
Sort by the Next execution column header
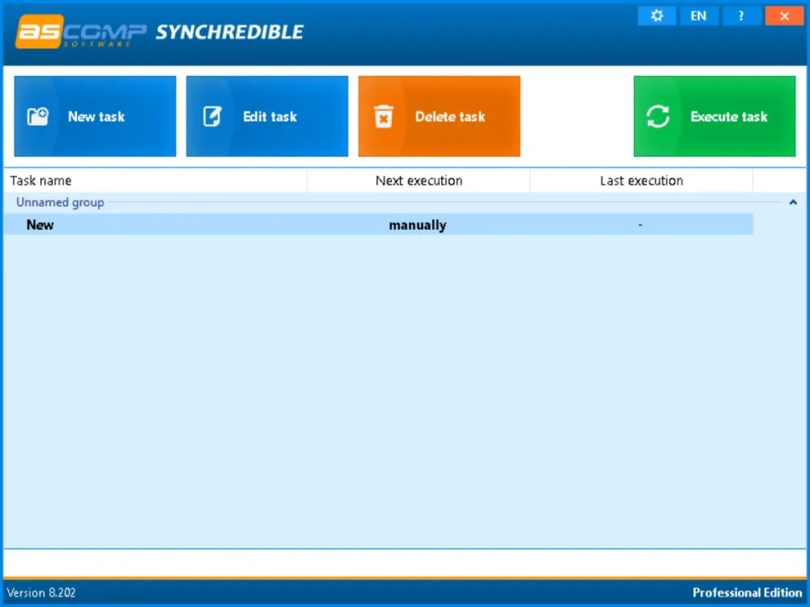(418, 180)
